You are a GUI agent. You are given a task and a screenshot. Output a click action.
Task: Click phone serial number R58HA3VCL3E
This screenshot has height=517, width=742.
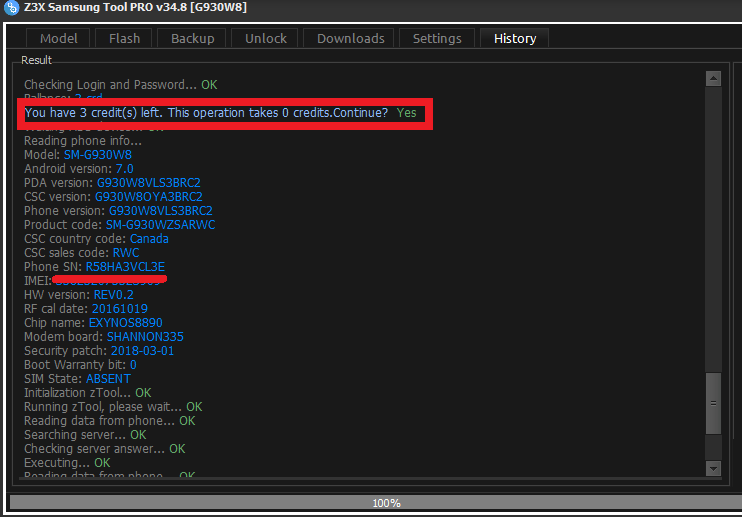(x=125, y=267)
